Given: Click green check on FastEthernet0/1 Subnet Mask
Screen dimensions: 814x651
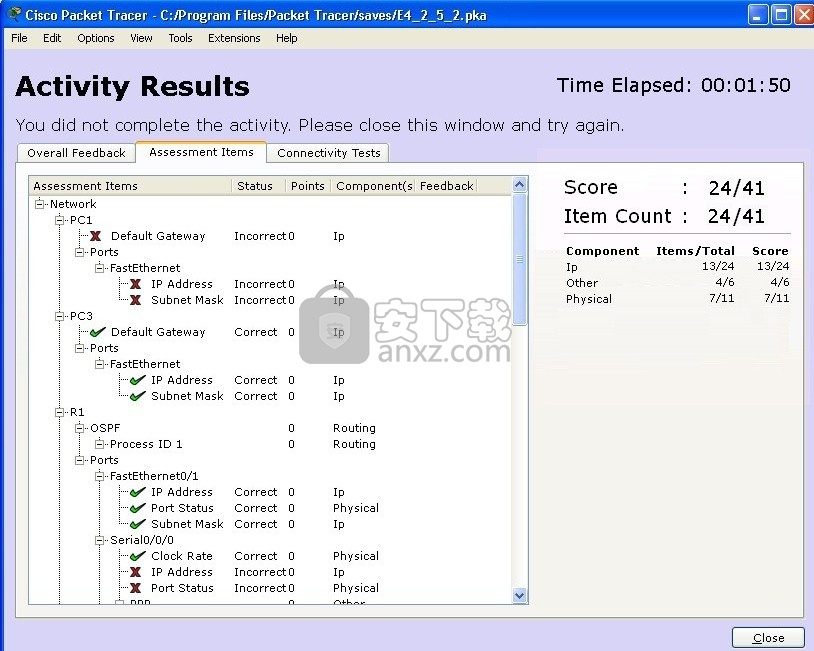Looking at the screenshot, I should tap(137, 524).
